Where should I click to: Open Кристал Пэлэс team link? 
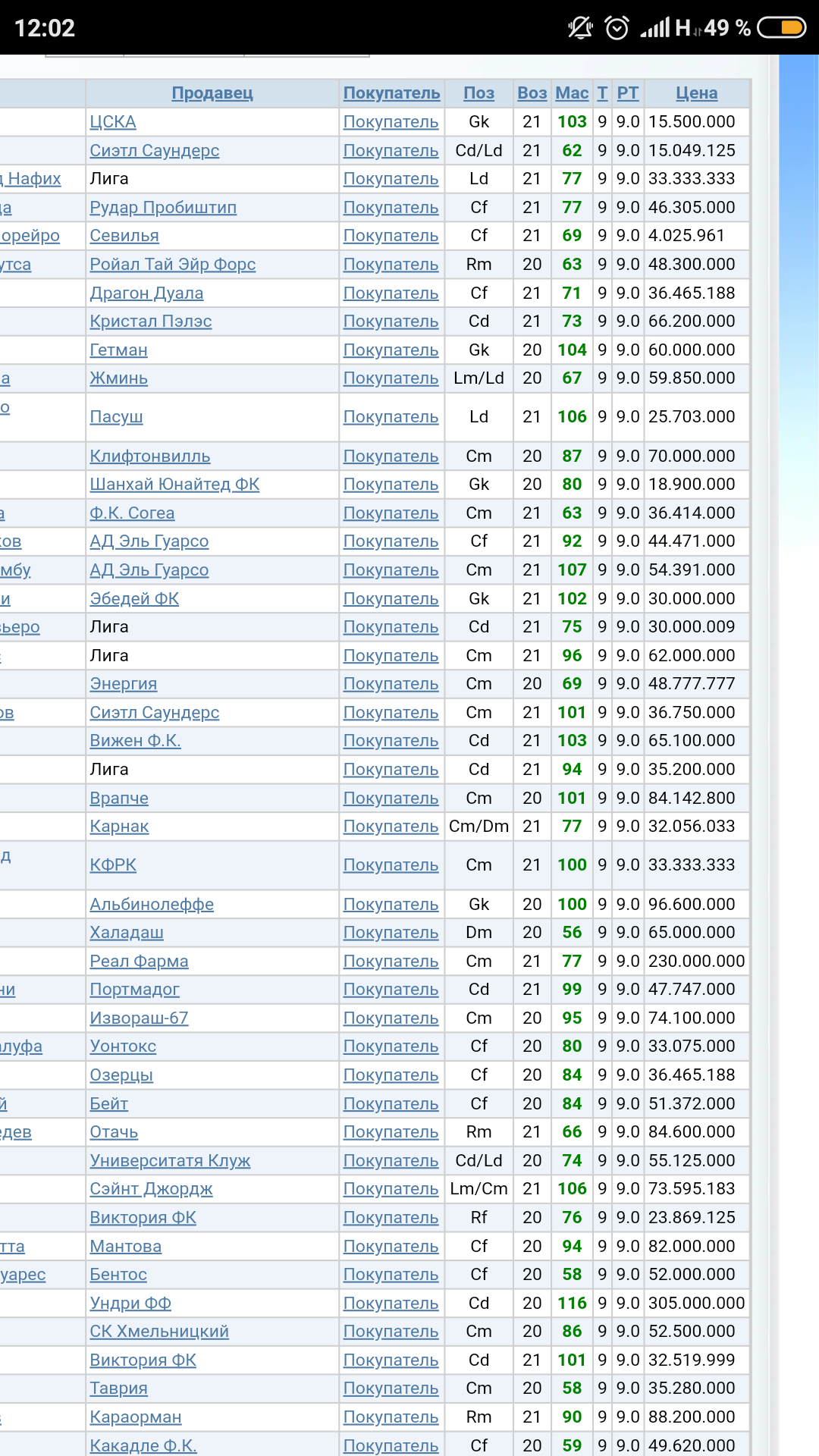[150, 322]
